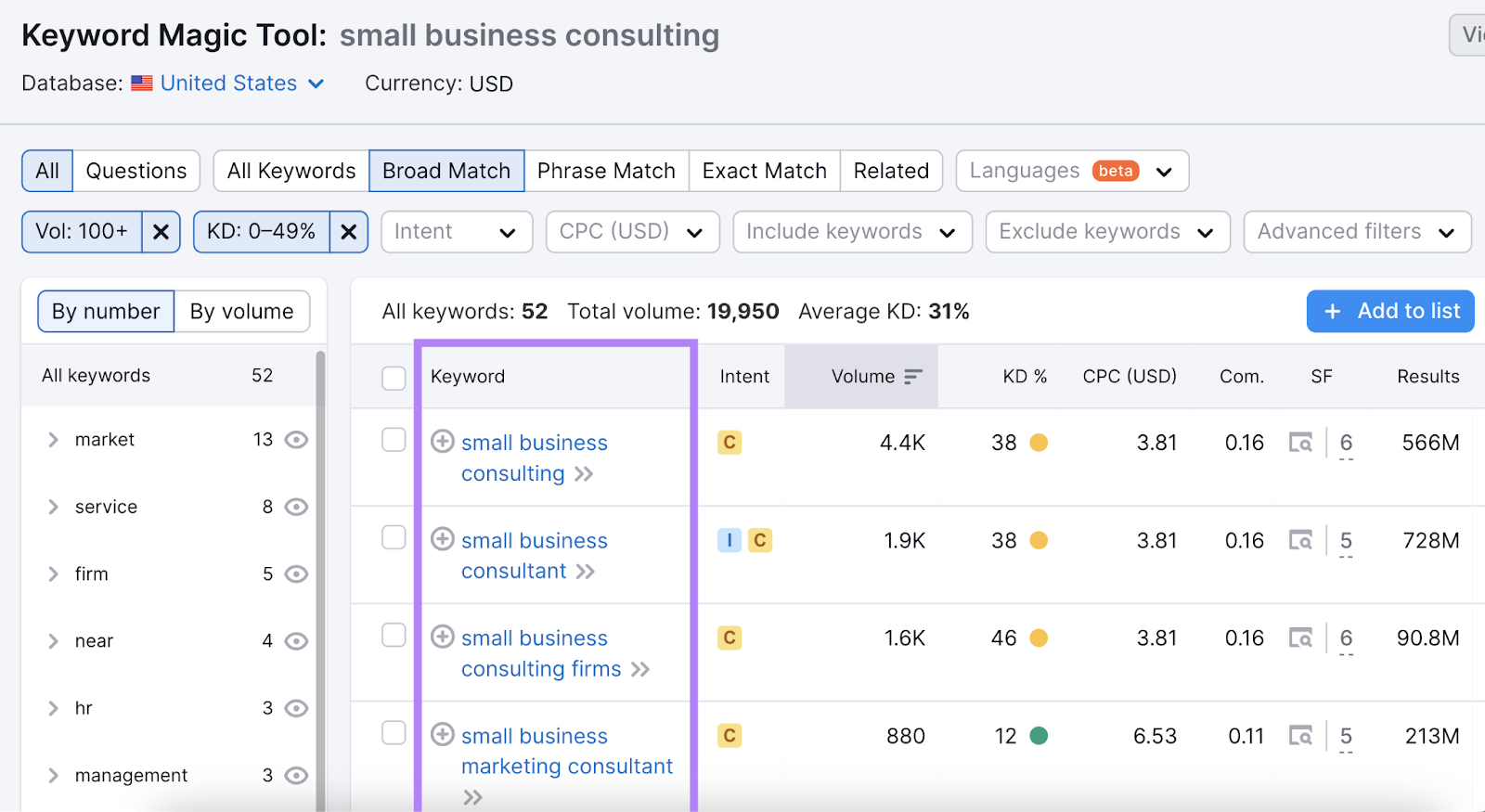Select the By number grouping
This screenshot has height=812, width=1485.
click(x=106, y=312)
